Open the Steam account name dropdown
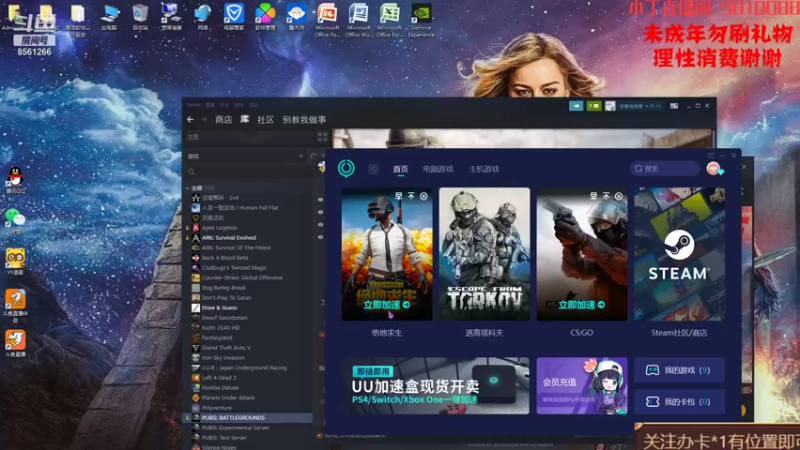This screenshot has width=800, height=450. click(640, 106)
